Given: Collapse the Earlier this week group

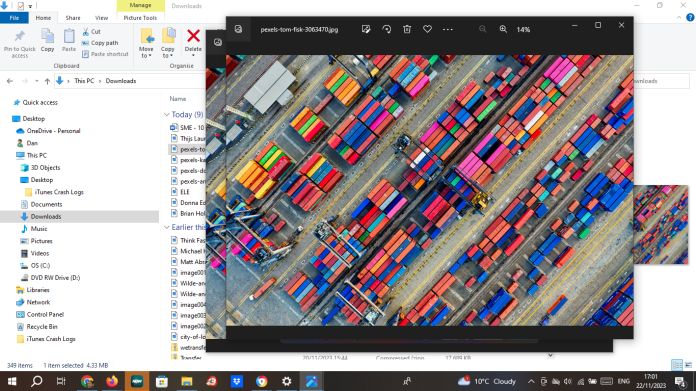Looking at the screenshot, I should [x=167, y=227].
